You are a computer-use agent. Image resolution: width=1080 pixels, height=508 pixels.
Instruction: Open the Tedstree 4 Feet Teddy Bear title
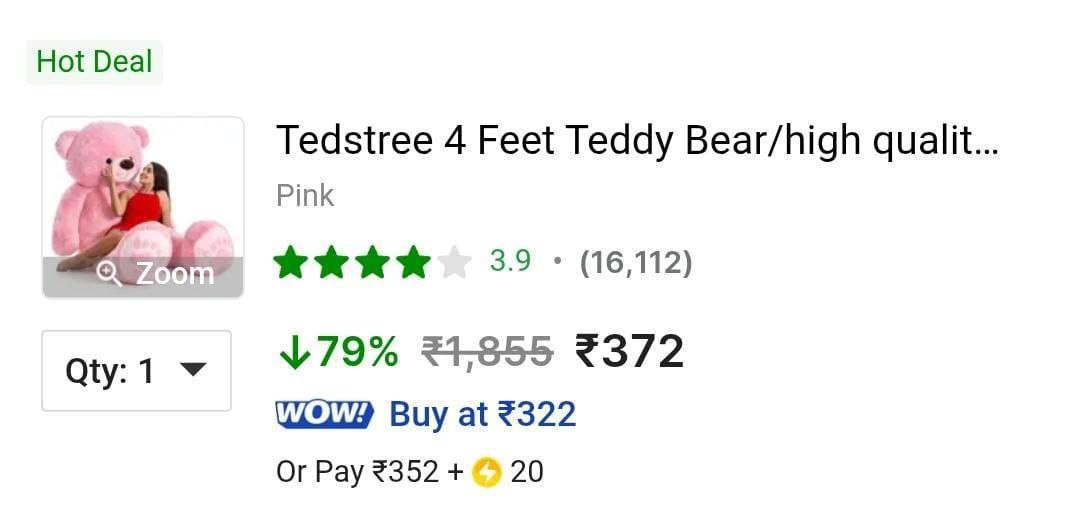tap(637, 142)
